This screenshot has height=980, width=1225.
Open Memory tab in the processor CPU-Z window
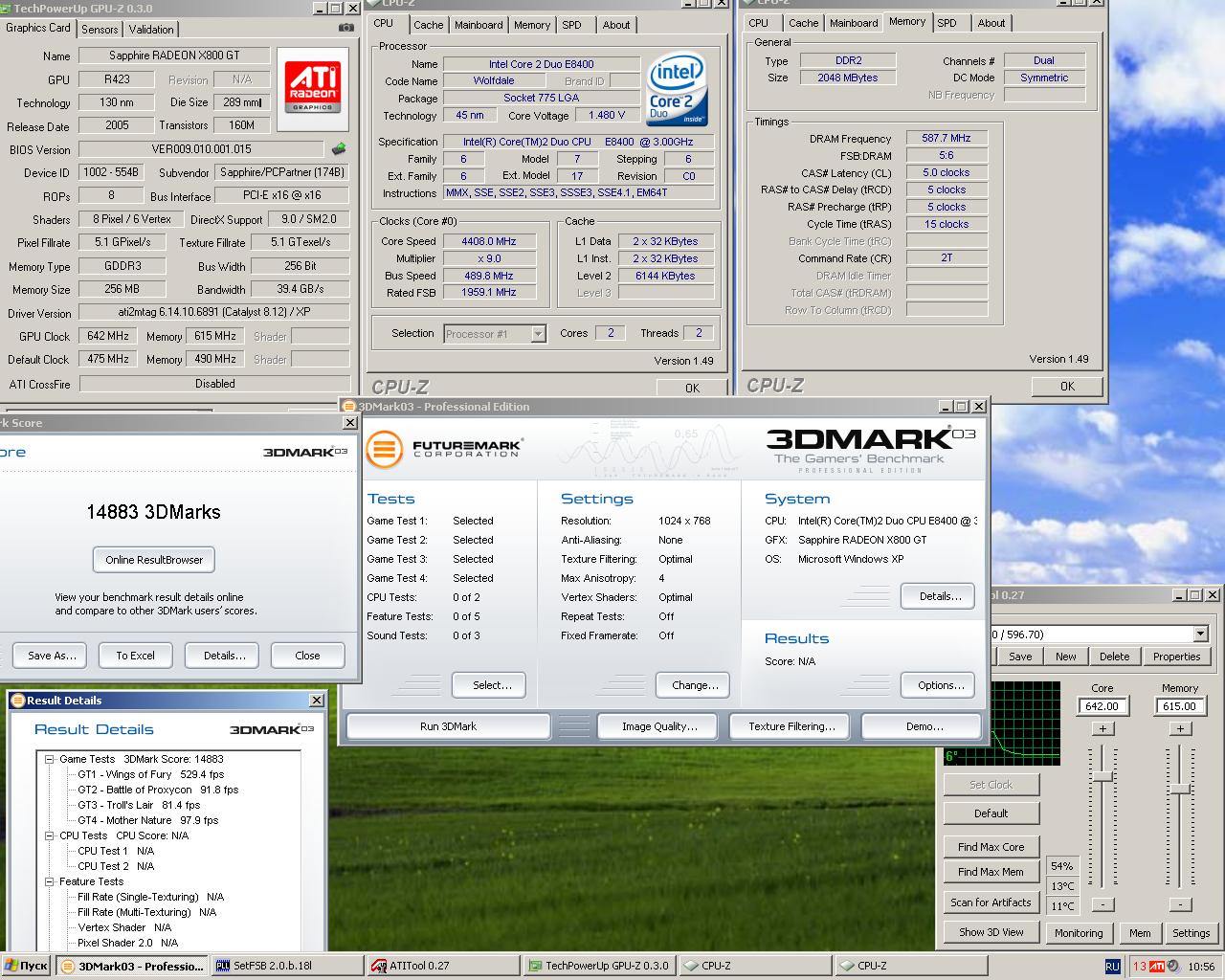(532, 25)
